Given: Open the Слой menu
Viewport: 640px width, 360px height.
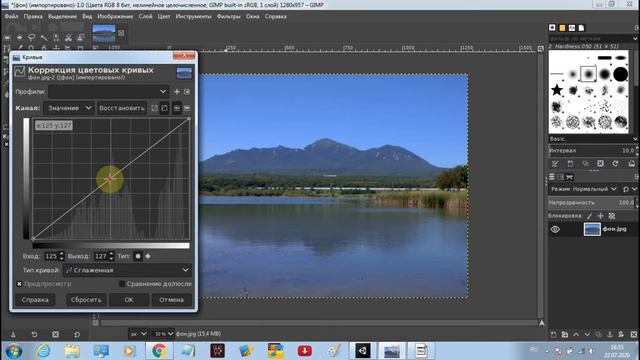Looking at the screenshot, I should click(x=145, y=16).
